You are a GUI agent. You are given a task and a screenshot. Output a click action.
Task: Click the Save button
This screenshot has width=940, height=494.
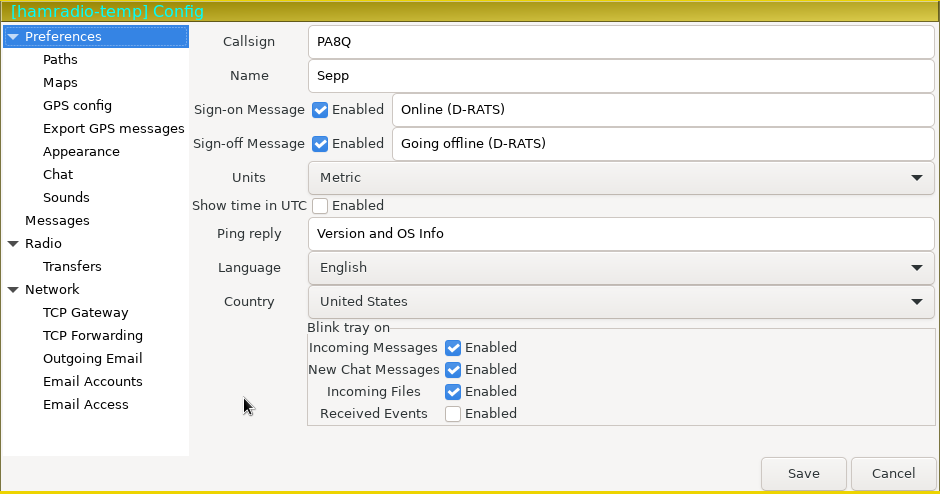(803, 474)
